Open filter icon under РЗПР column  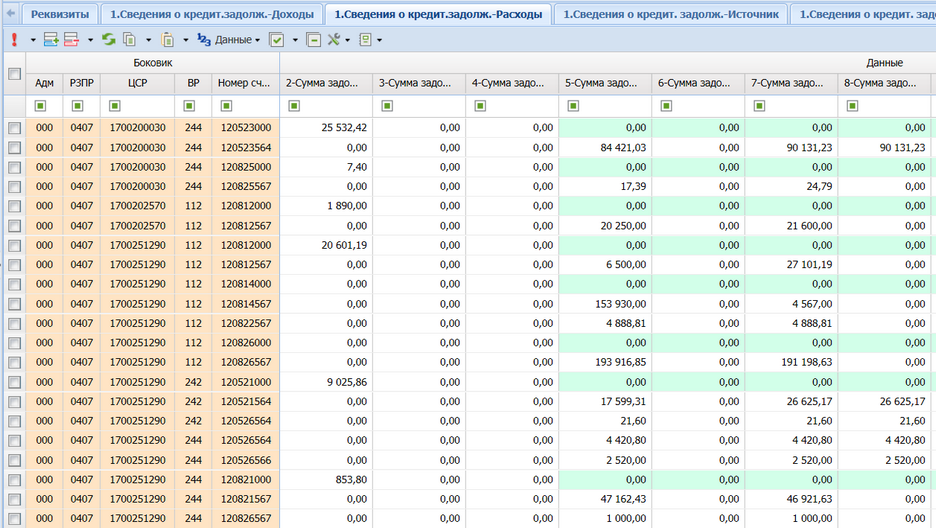point(77,106)
